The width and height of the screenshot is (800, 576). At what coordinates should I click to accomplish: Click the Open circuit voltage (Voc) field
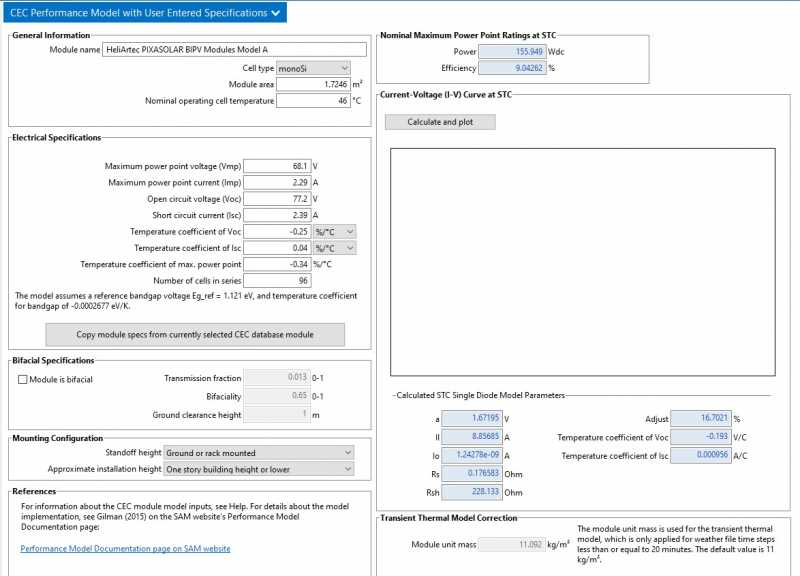tap(276, 199)
